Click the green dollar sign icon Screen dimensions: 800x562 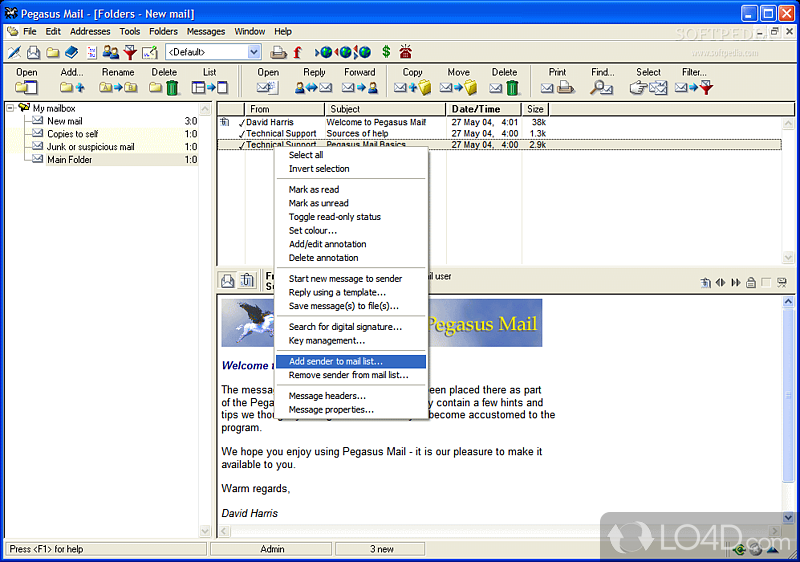click(x=386, y=52)
